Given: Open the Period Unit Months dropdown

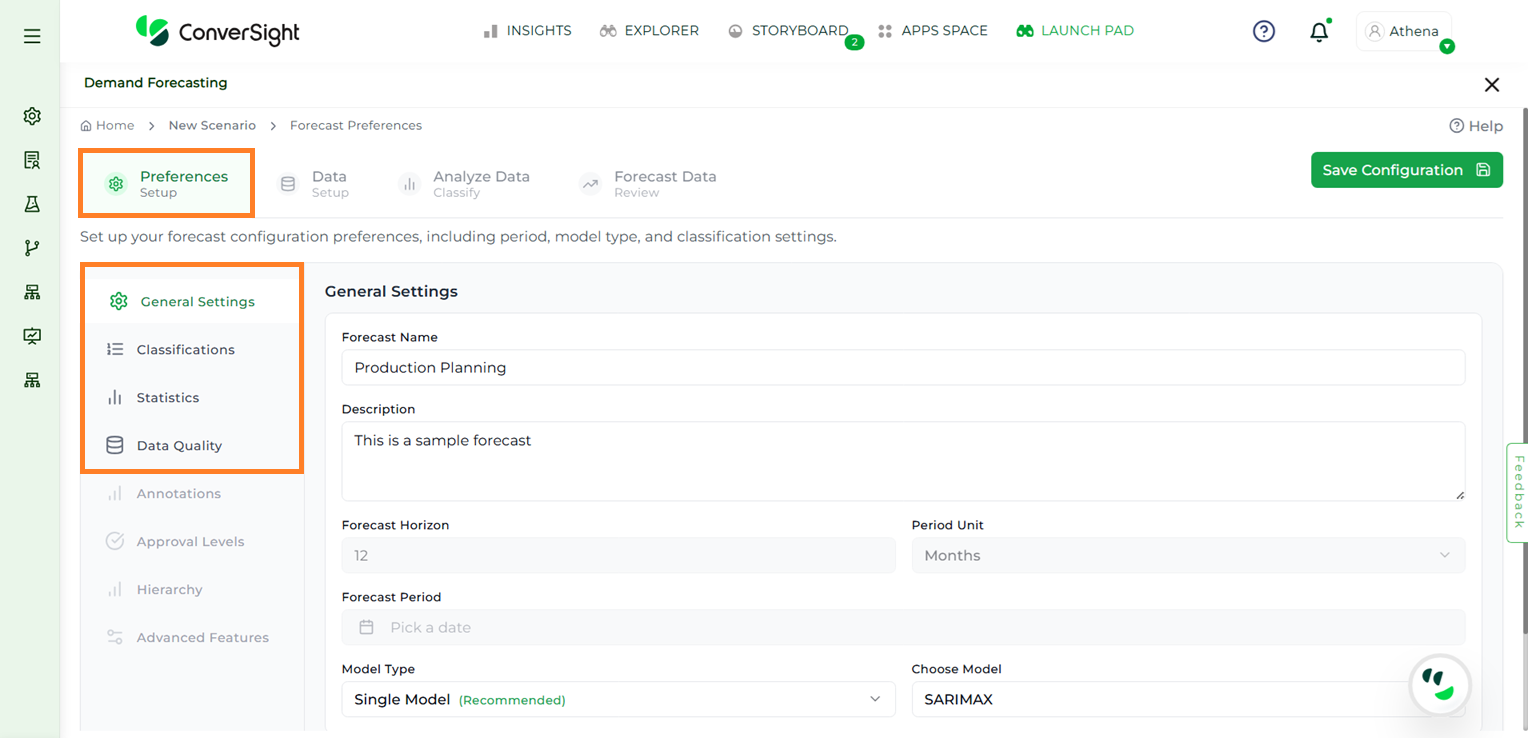Looking at the screenshot, I should click(1187, 555).
